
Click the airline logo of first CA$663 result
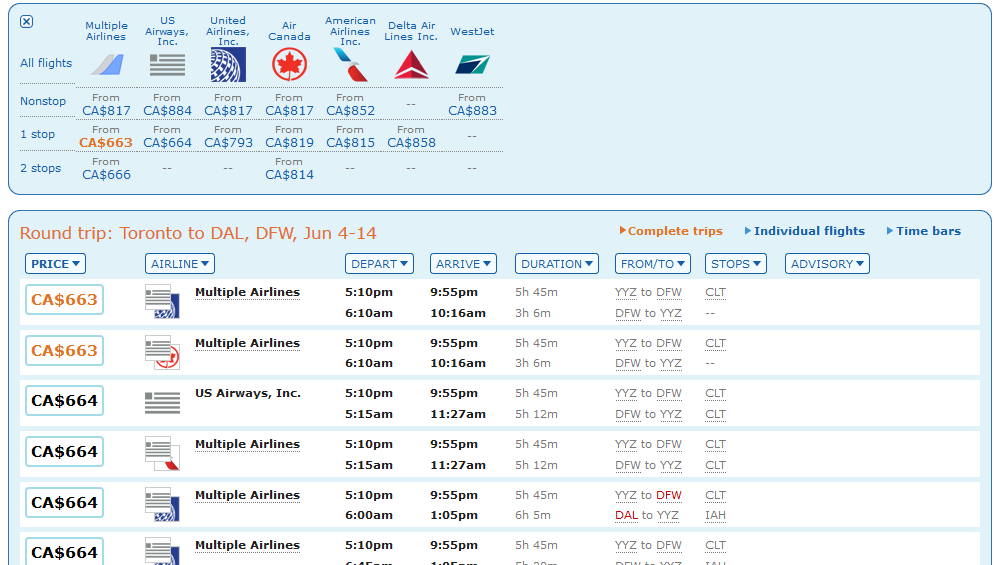[x=162, y=301]
